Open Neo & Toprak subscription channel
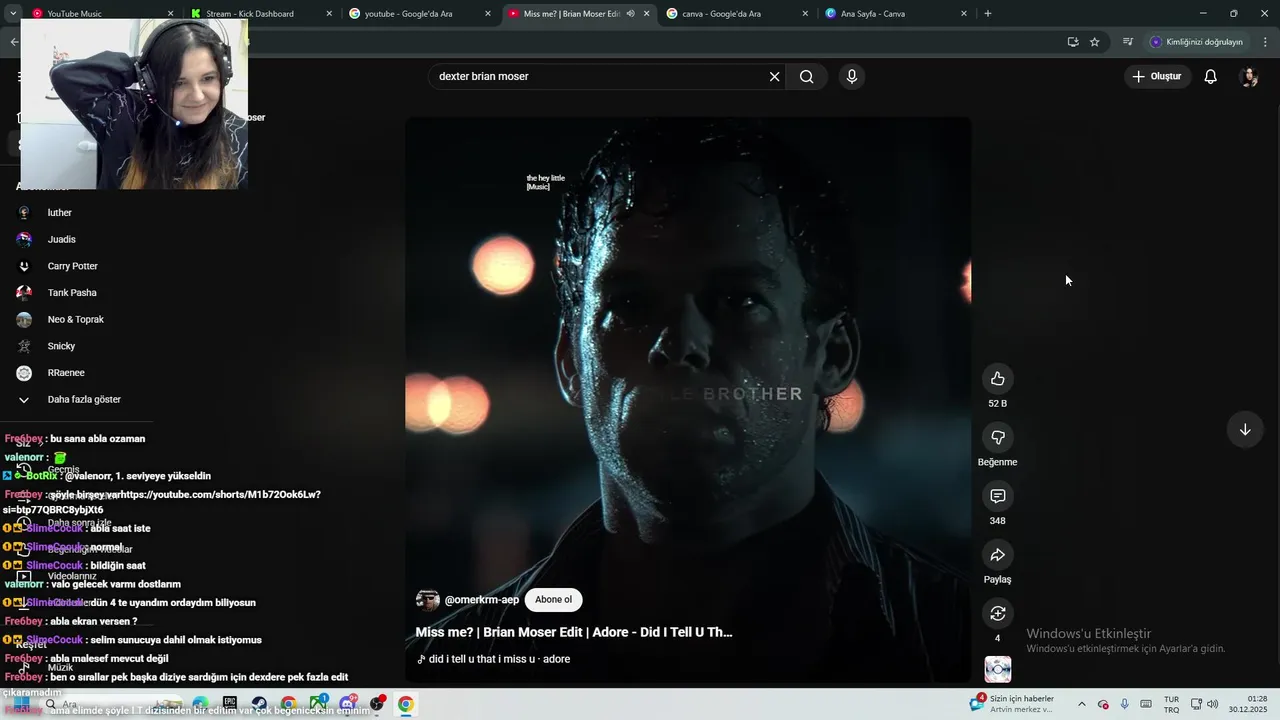The width and height of the screenshot is (1280, 720). (77, 320)
